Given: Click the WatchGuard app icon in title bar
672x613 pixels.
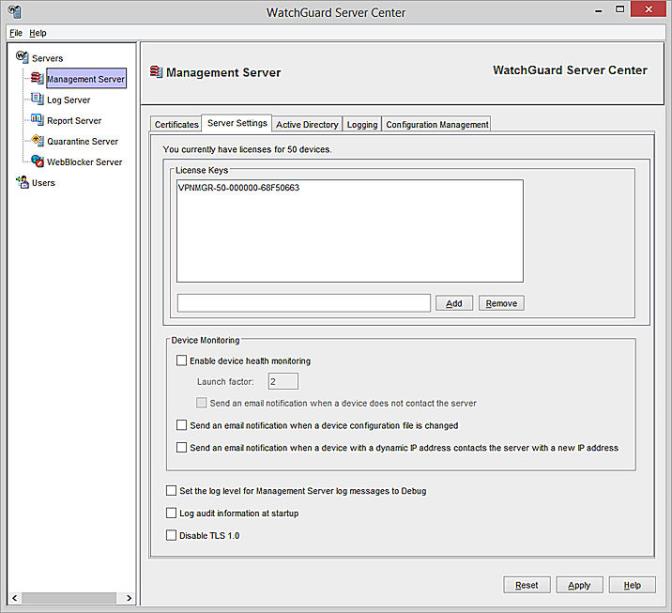Looking at the screenshot, I should 13,13.
